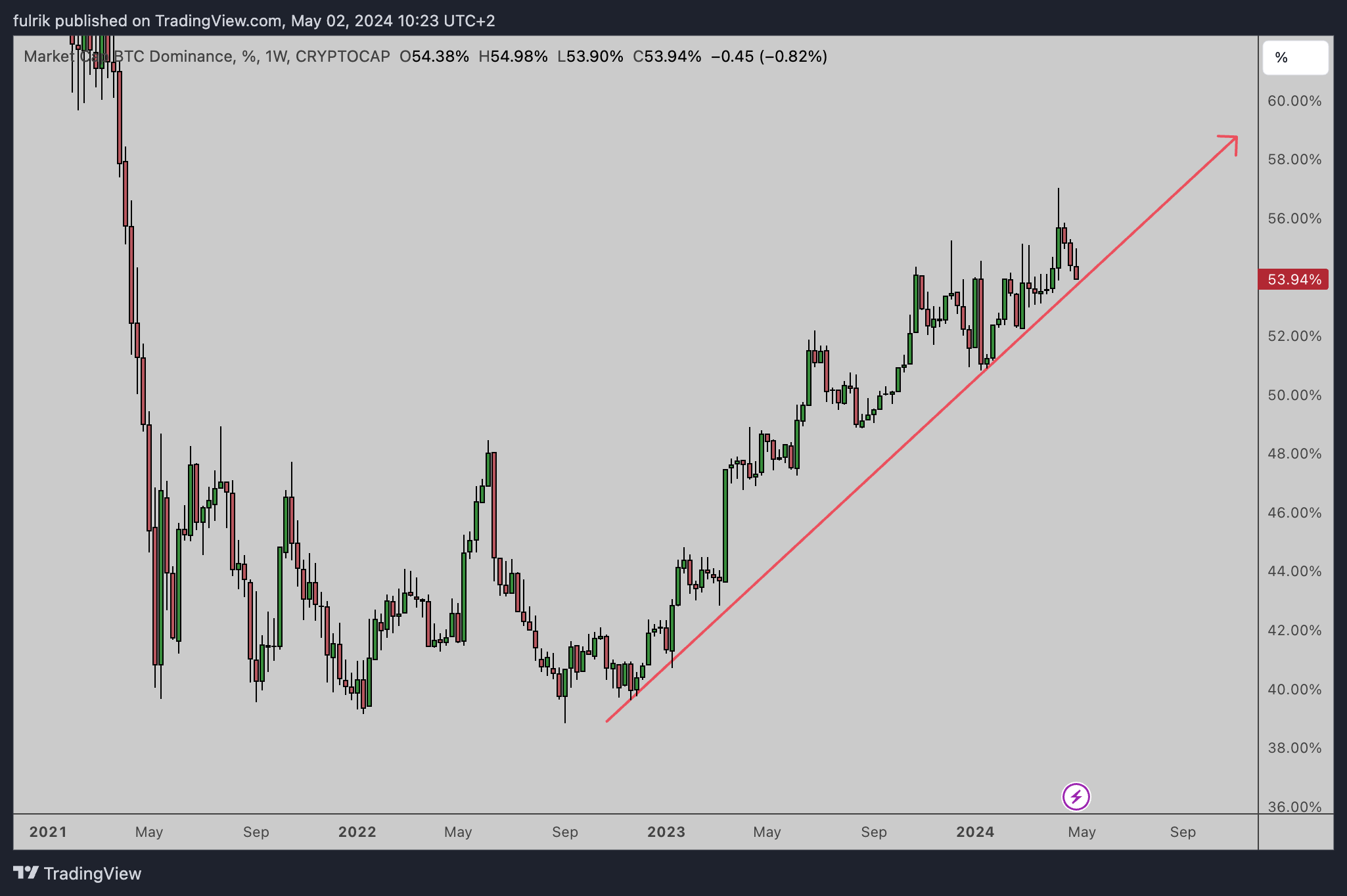Click the 38.00% axis label

click(1294, 748)
